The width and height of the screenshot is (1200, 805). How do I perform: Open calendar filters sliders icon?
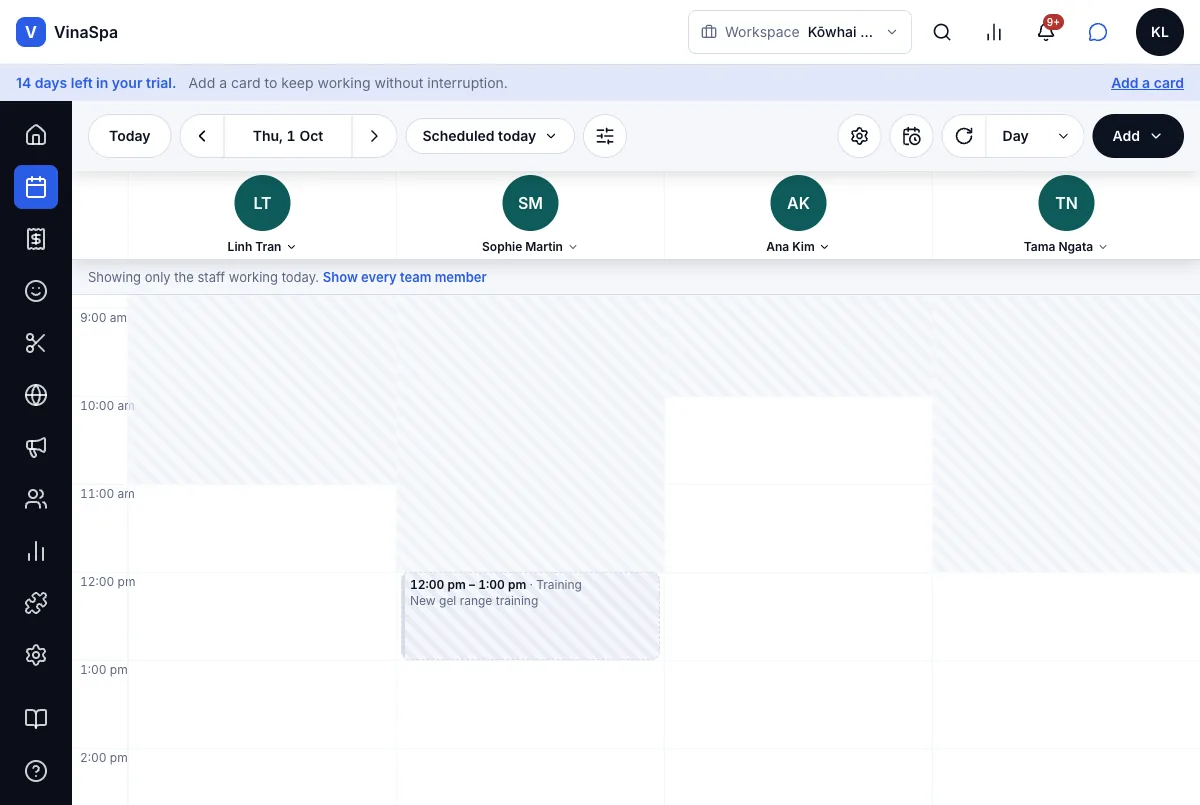pos(605,136)
